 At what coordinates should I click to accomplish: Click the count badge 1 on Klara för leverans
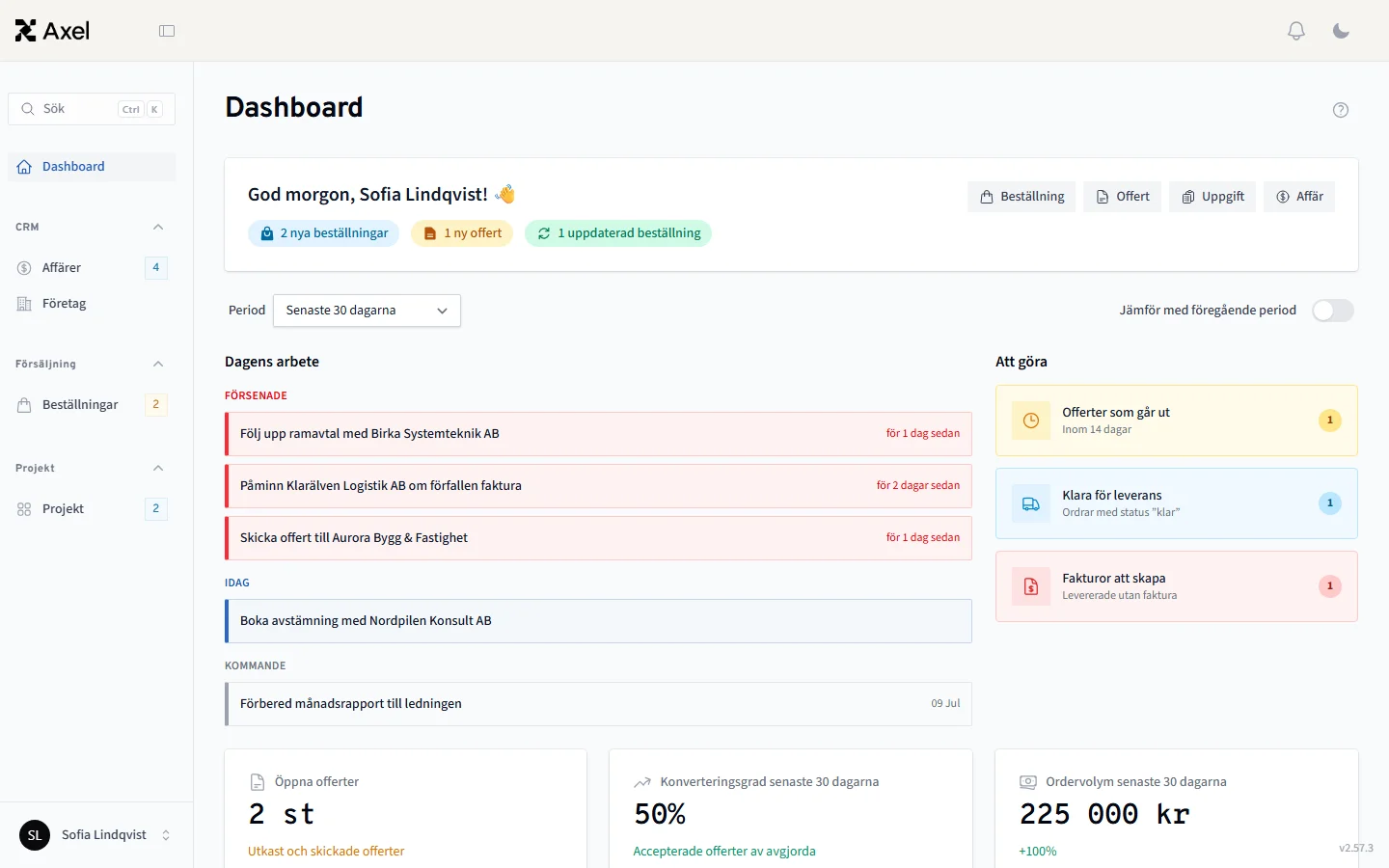[1330, 503]
